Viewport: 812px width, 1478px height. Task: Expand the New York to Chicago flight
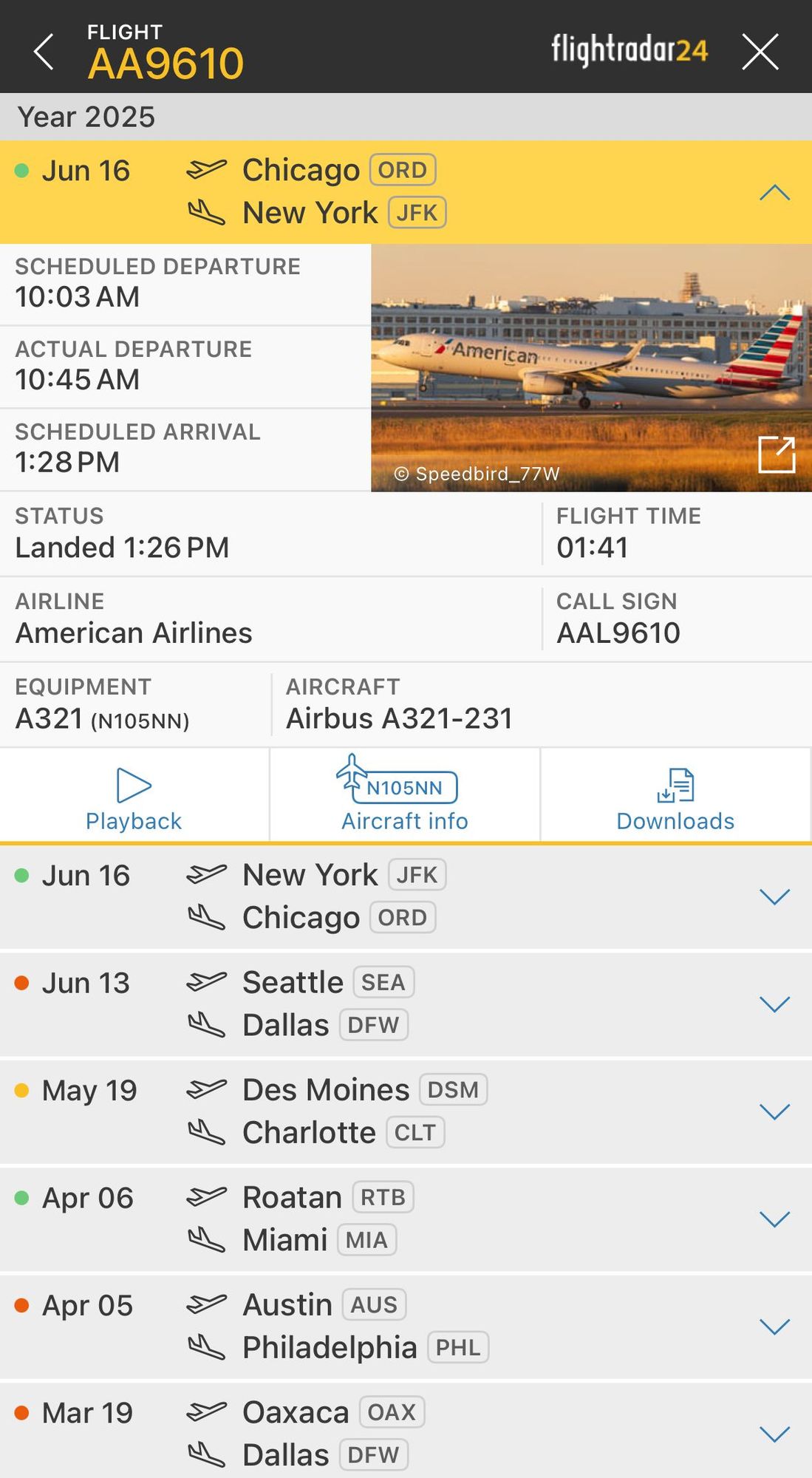(774, 896)
